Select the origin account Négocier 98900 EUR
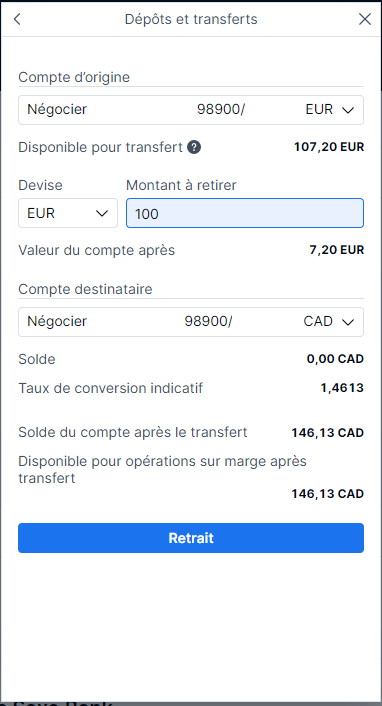 point(191,110)
